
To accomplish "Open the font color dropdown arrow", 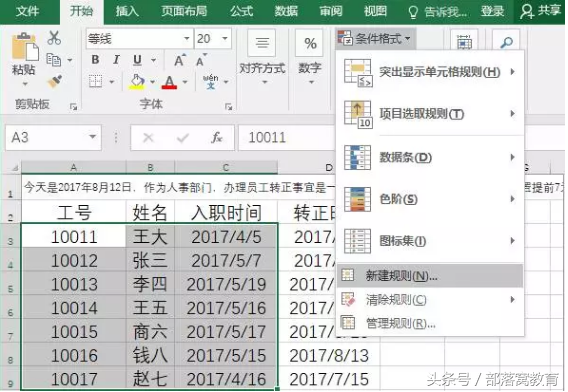I will coord(185,82).
